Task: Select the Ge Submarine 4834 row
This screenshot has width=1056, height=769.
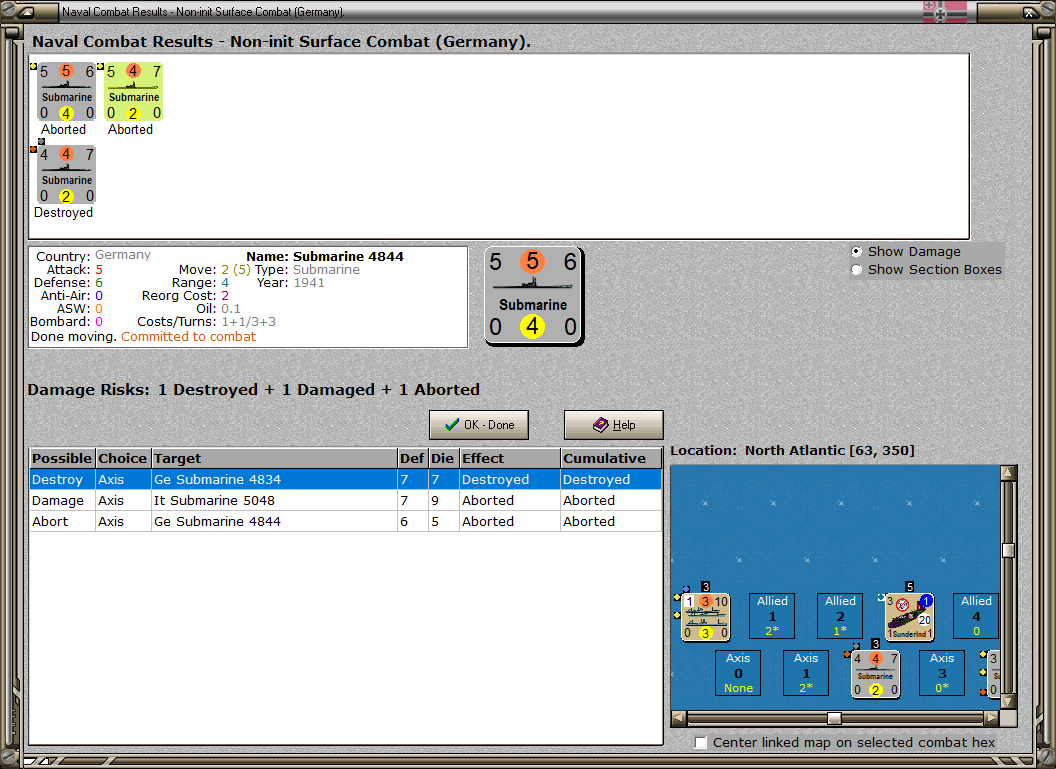Action: [x=345, y=479]
